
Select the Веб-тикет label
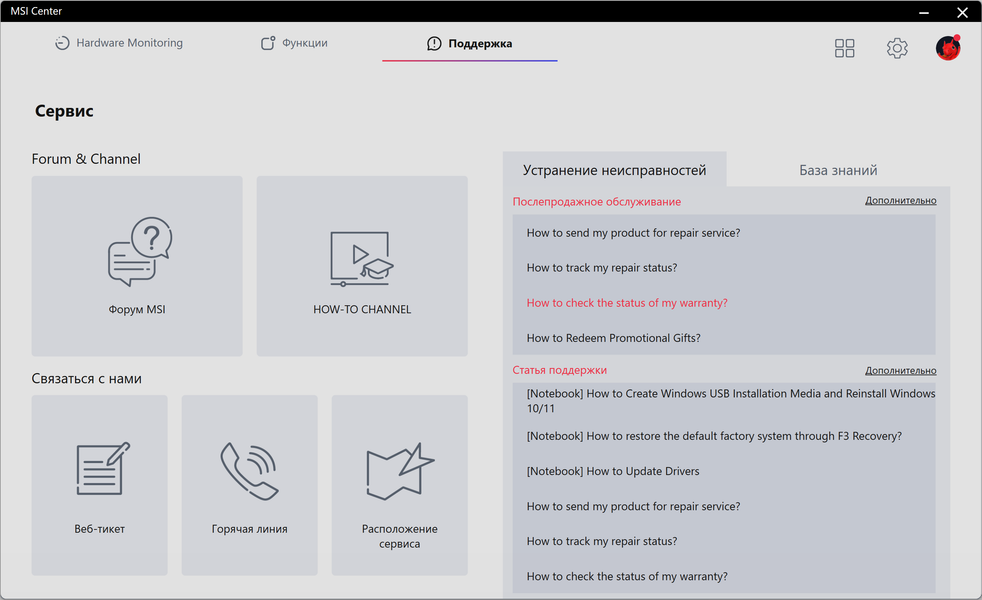pos(100,529)
